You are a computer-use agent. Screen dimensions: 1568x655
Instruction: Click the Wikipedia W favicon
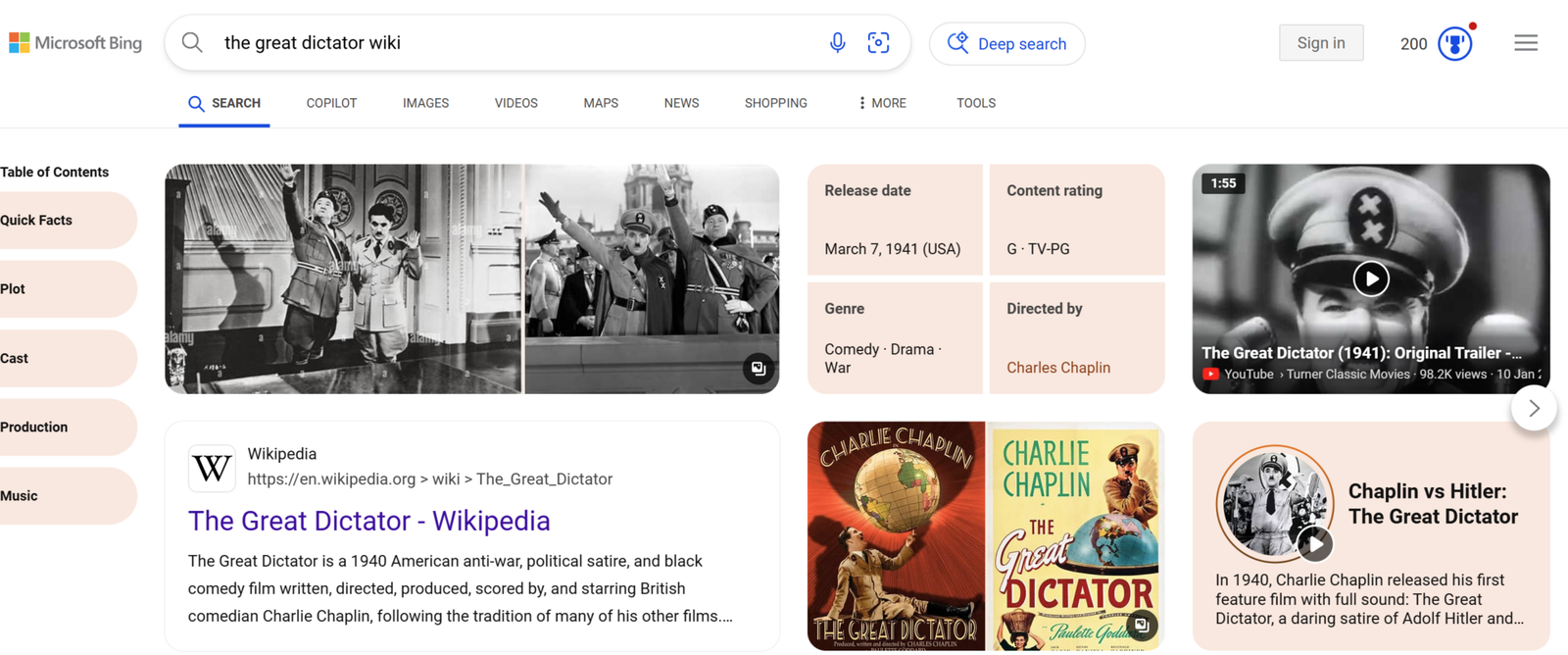212,468
